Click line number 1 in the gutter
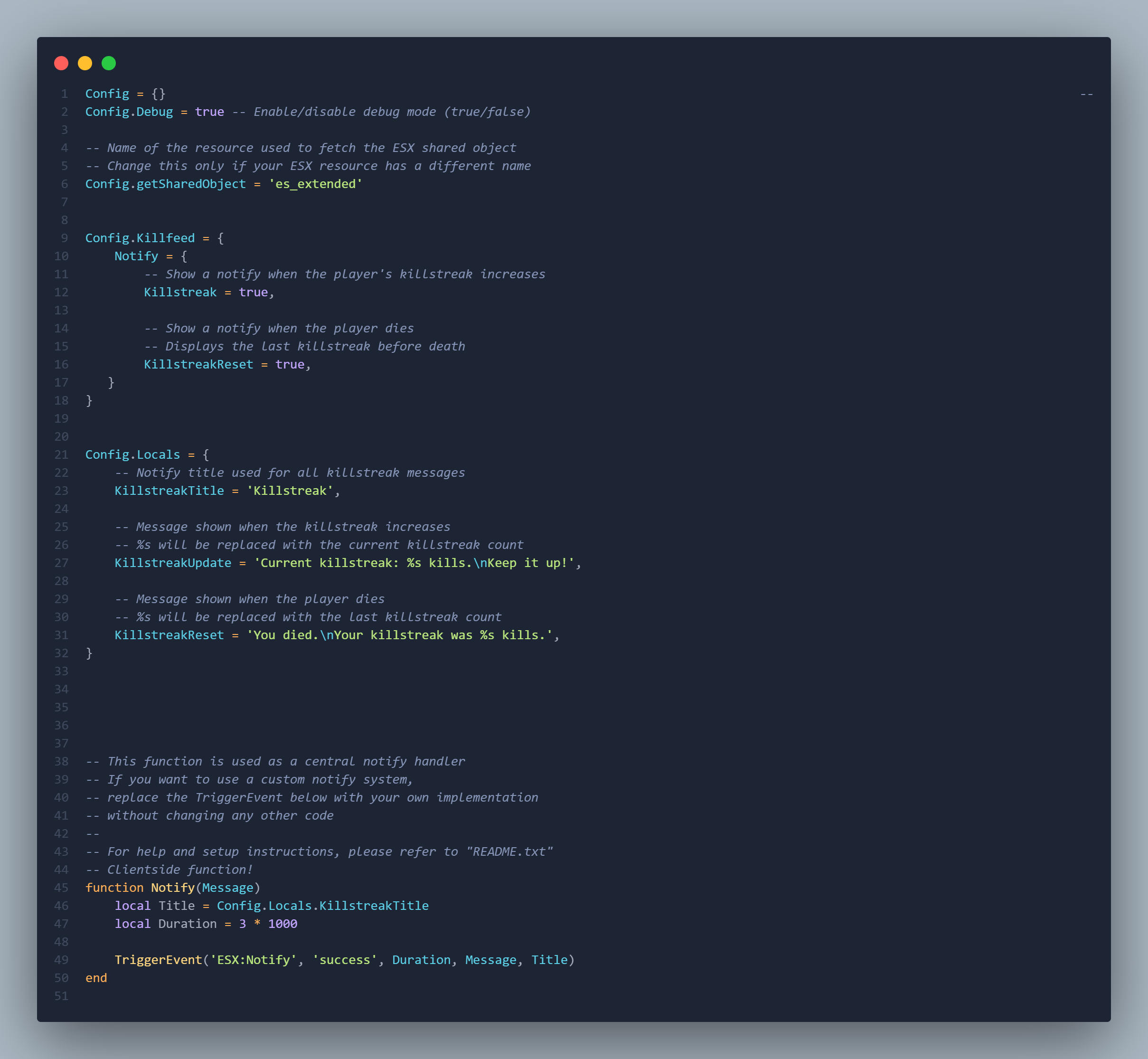1148x1059 pixels. (64, 94)
